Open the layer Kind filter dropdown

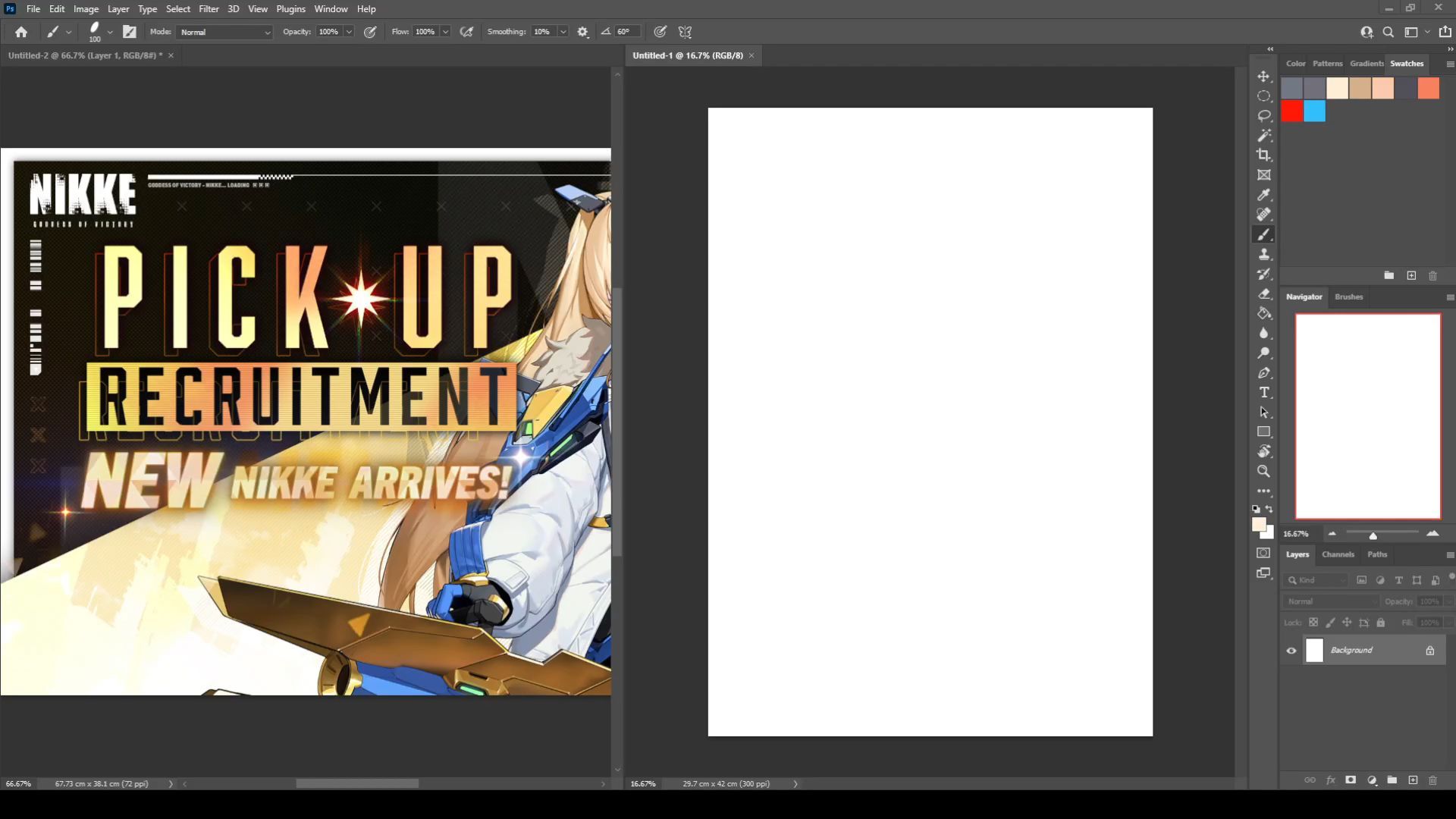1316,580
